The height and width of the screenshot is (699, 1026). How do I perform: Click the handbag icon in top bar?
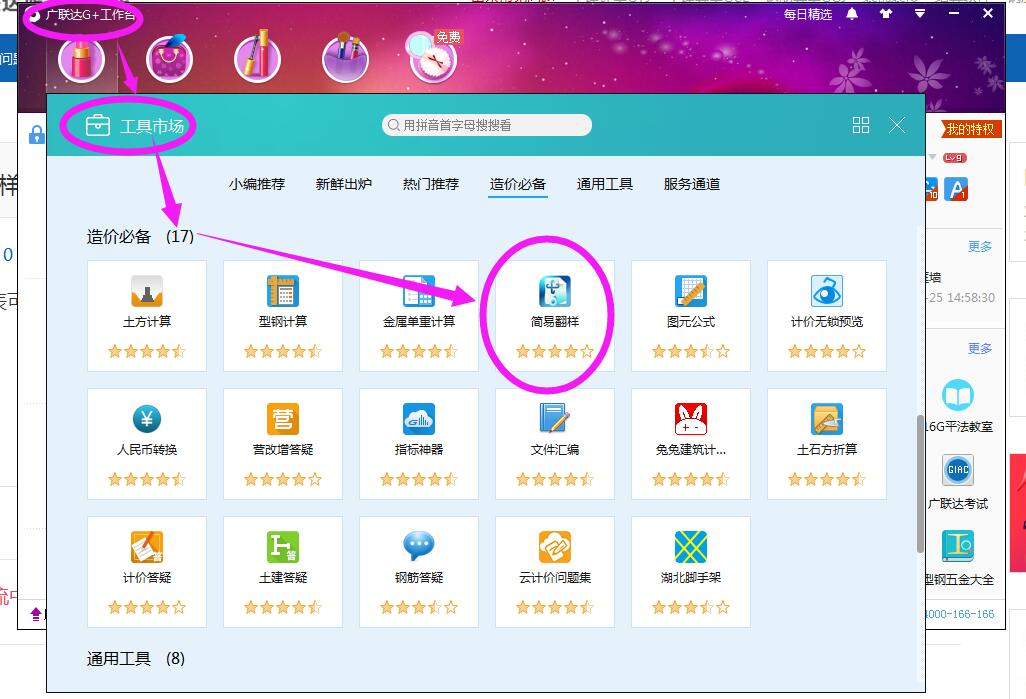pos(169,60)
